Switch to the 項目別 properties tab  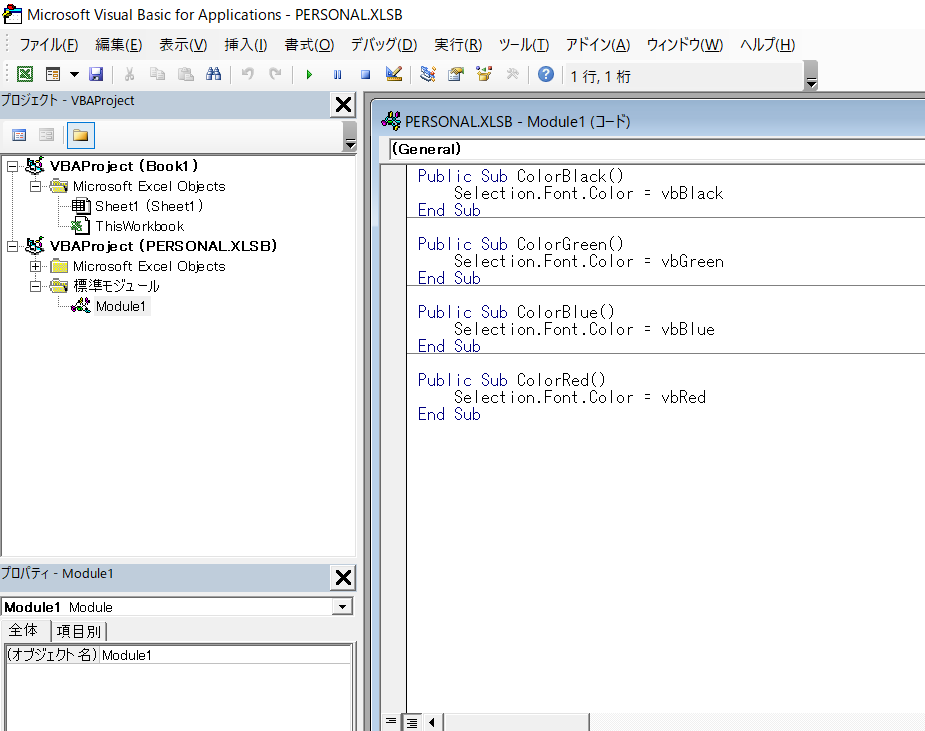(x=79, y=631)
